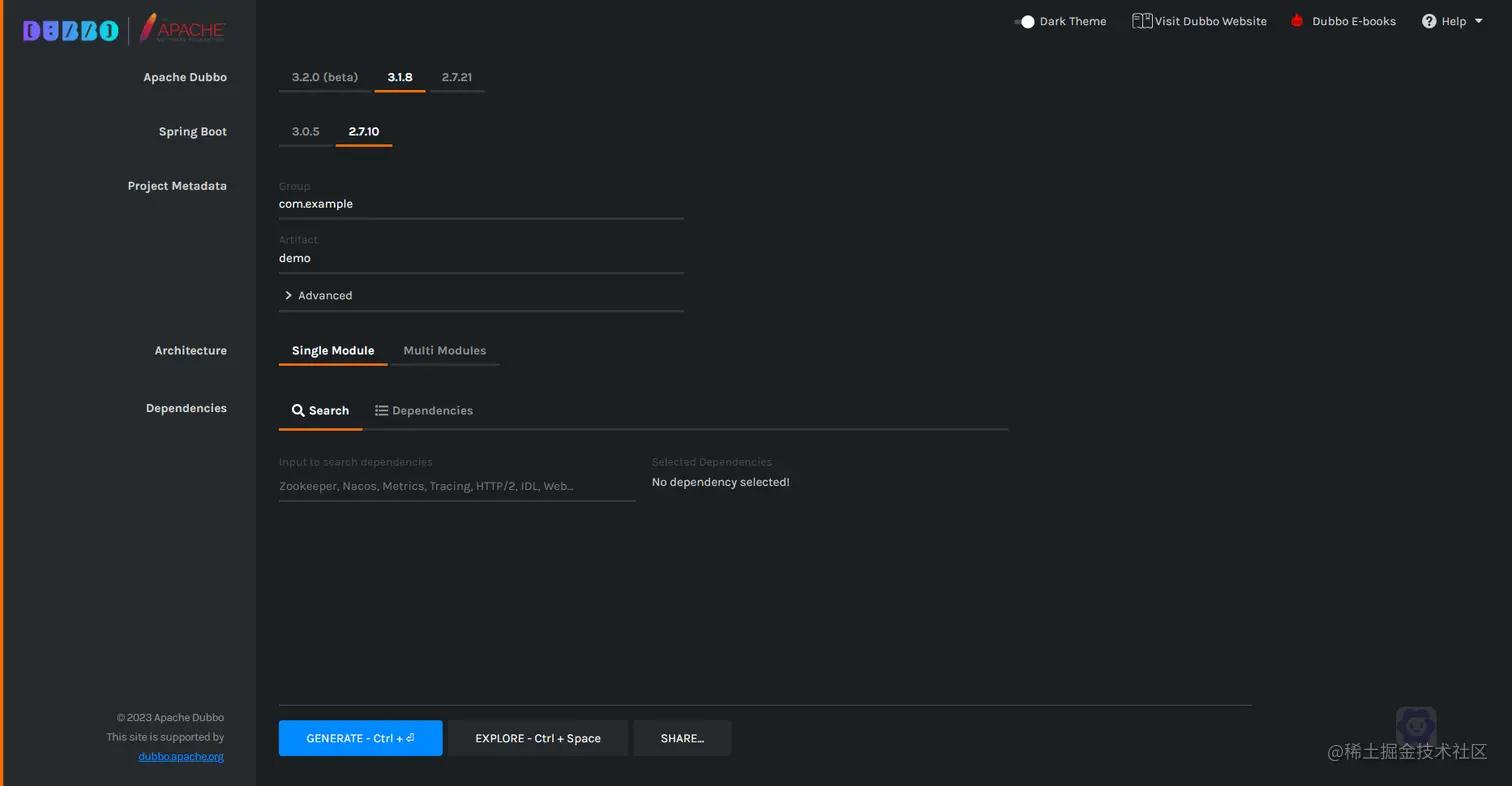Switch to Multi Modules architecture
This screenshot has height=786, width=1512.
[444, 350]
